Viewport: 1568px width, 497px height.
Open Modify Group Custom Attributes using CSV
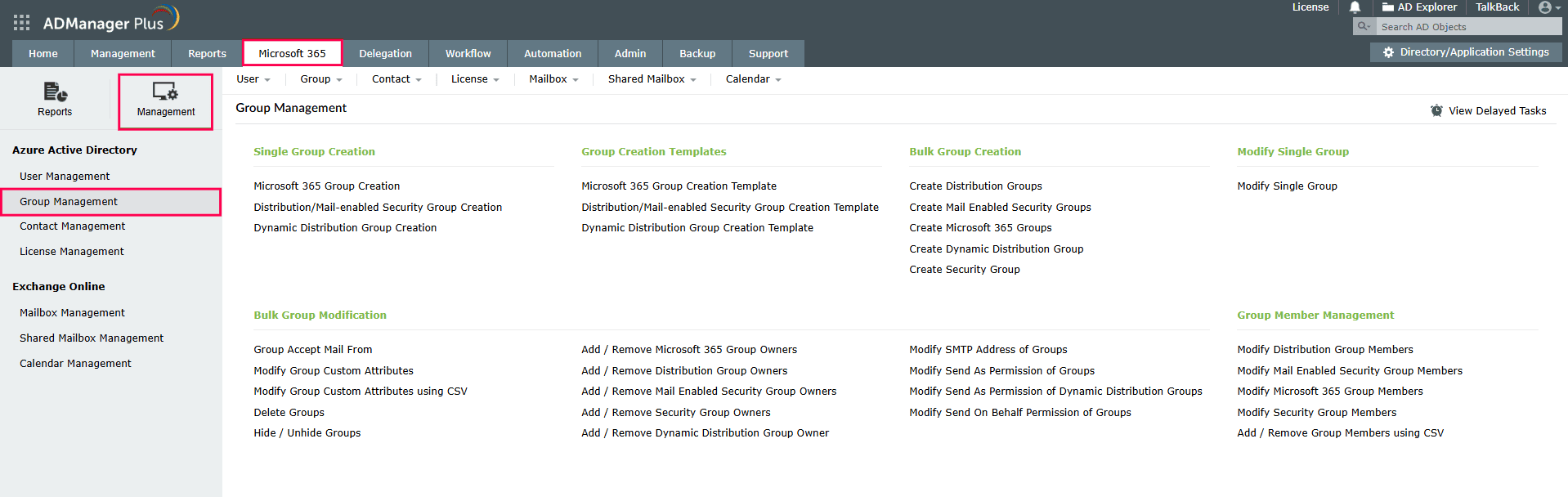click(361, 392)
